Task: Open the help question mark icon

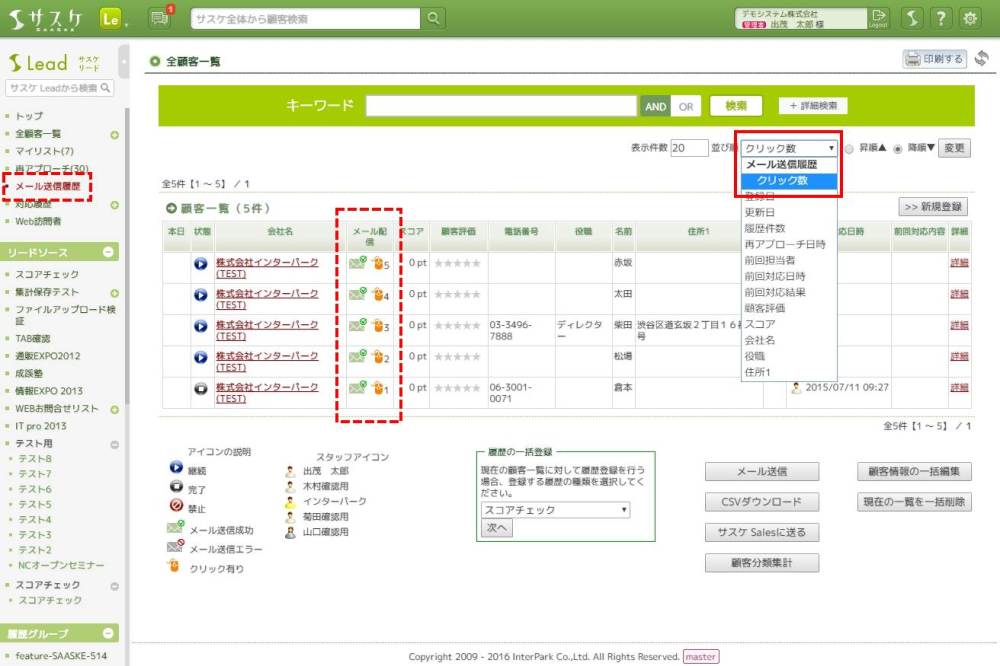Action: point(941,18)
